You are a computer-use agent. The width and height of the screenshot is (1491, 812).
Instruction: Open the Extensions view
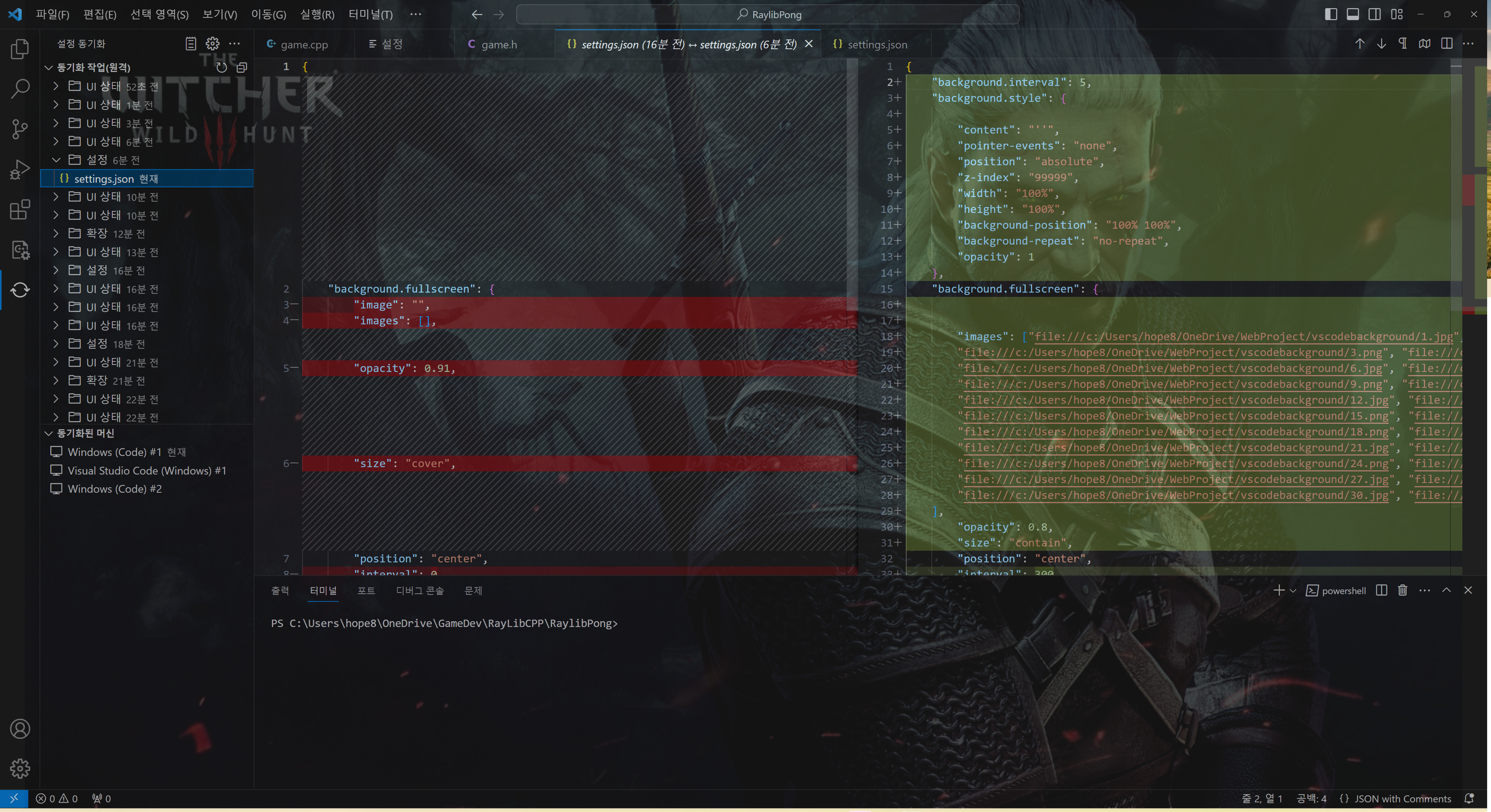click(x=20, y=209)
